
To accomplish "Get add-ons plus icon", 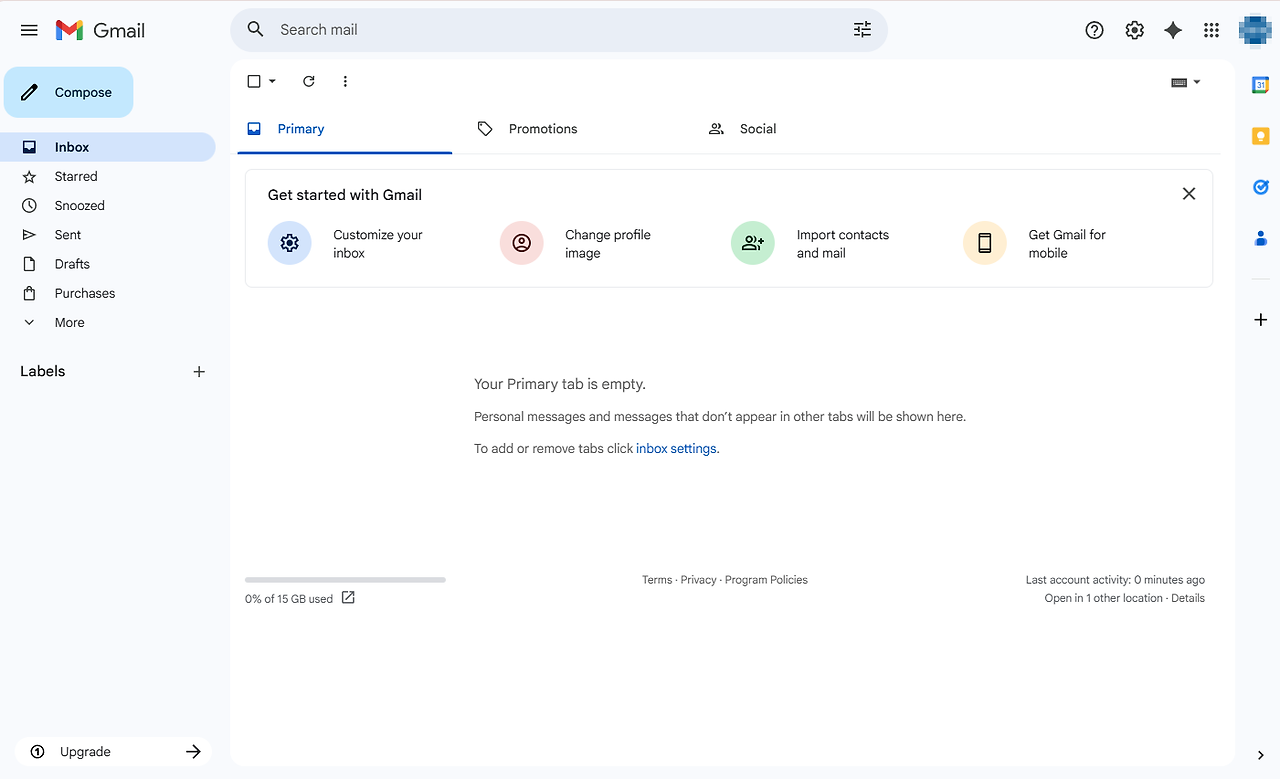I will click(x=1261, y=320).
